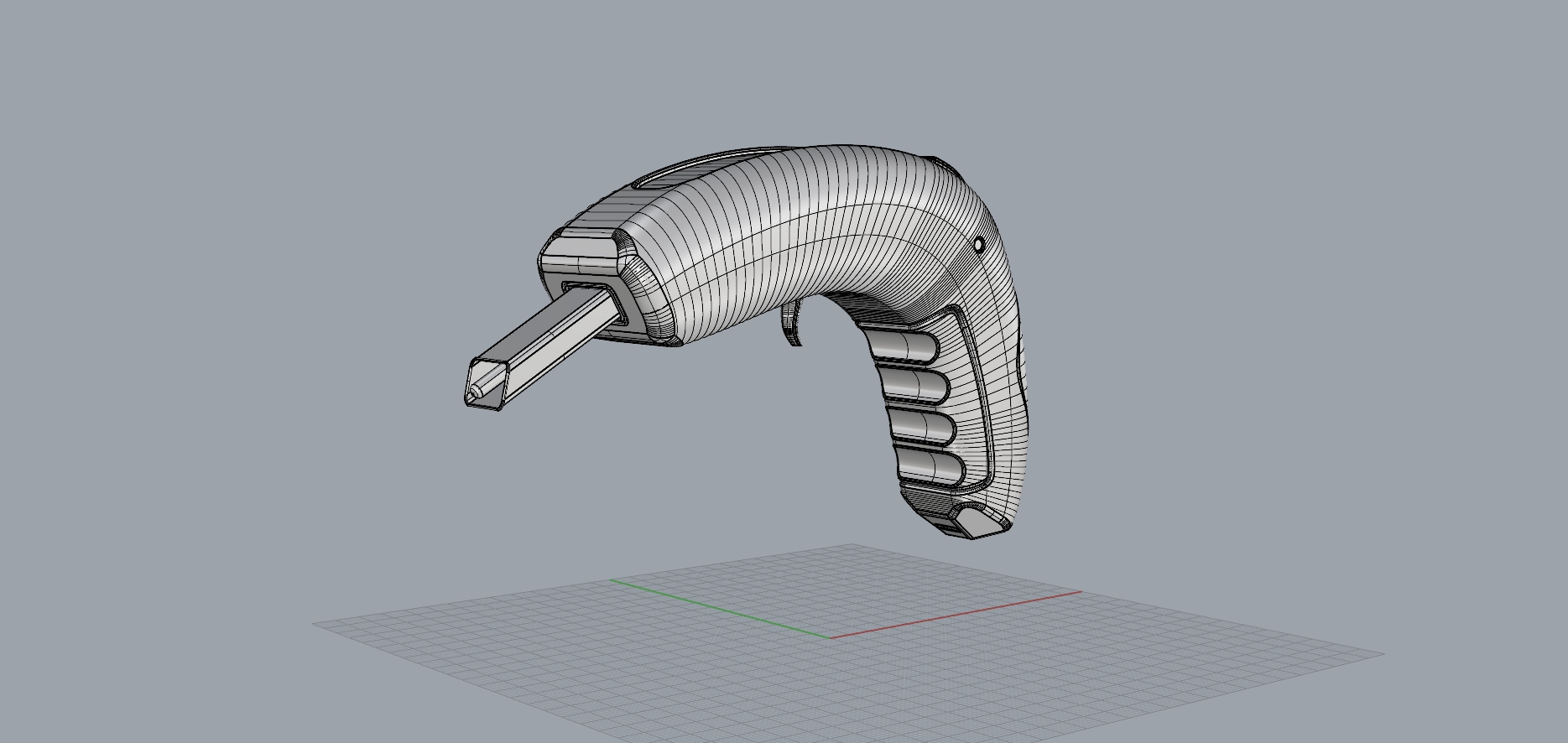Select the lowest grip ridge on the handle
Screen dimensions: 1568x743
931,466
